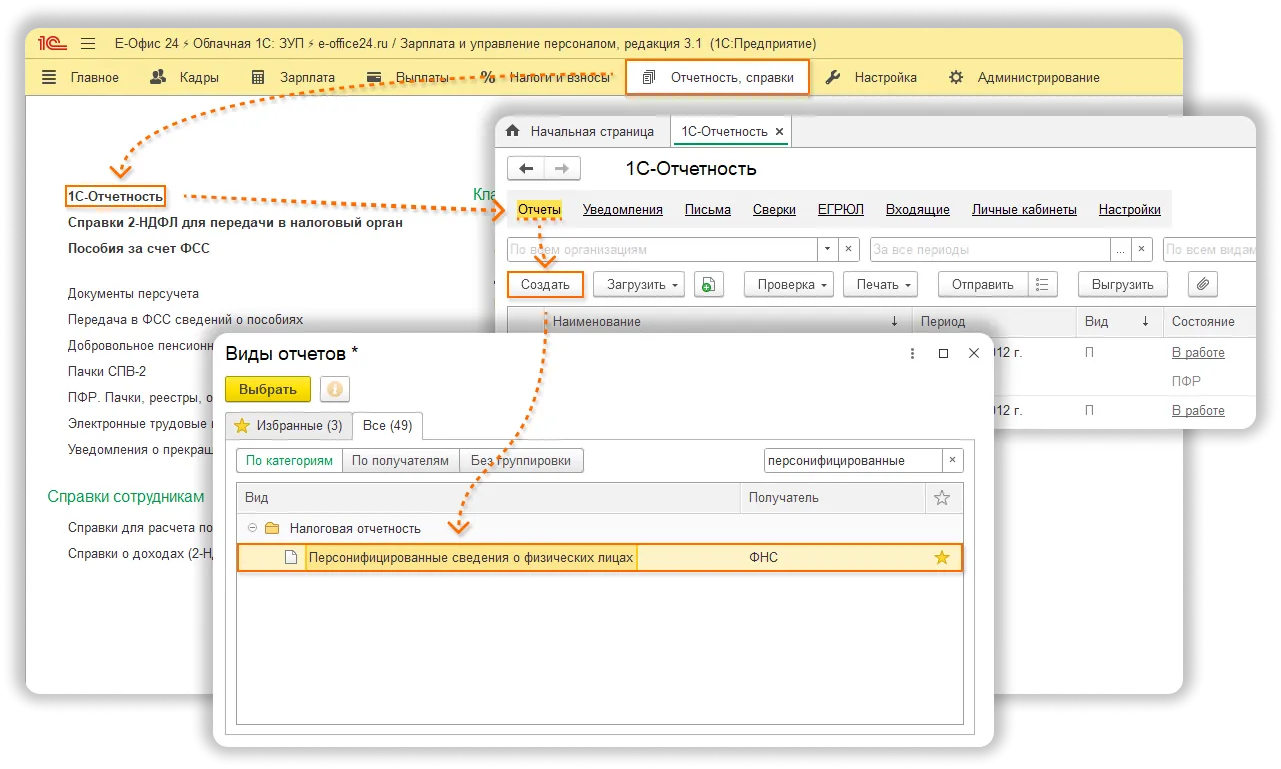Switch to Начальная страница tab
The height and width of the screenshot is (769, 1281).
click(x=581, y=131)
